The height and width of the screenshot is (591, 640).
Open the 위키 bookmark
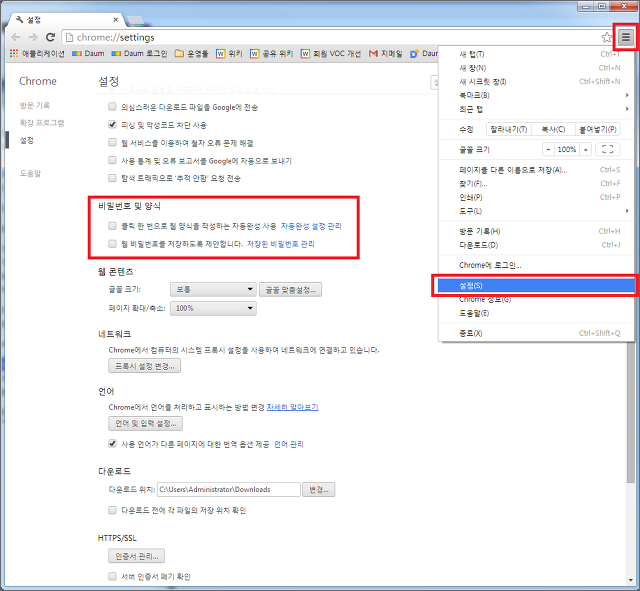229,53
